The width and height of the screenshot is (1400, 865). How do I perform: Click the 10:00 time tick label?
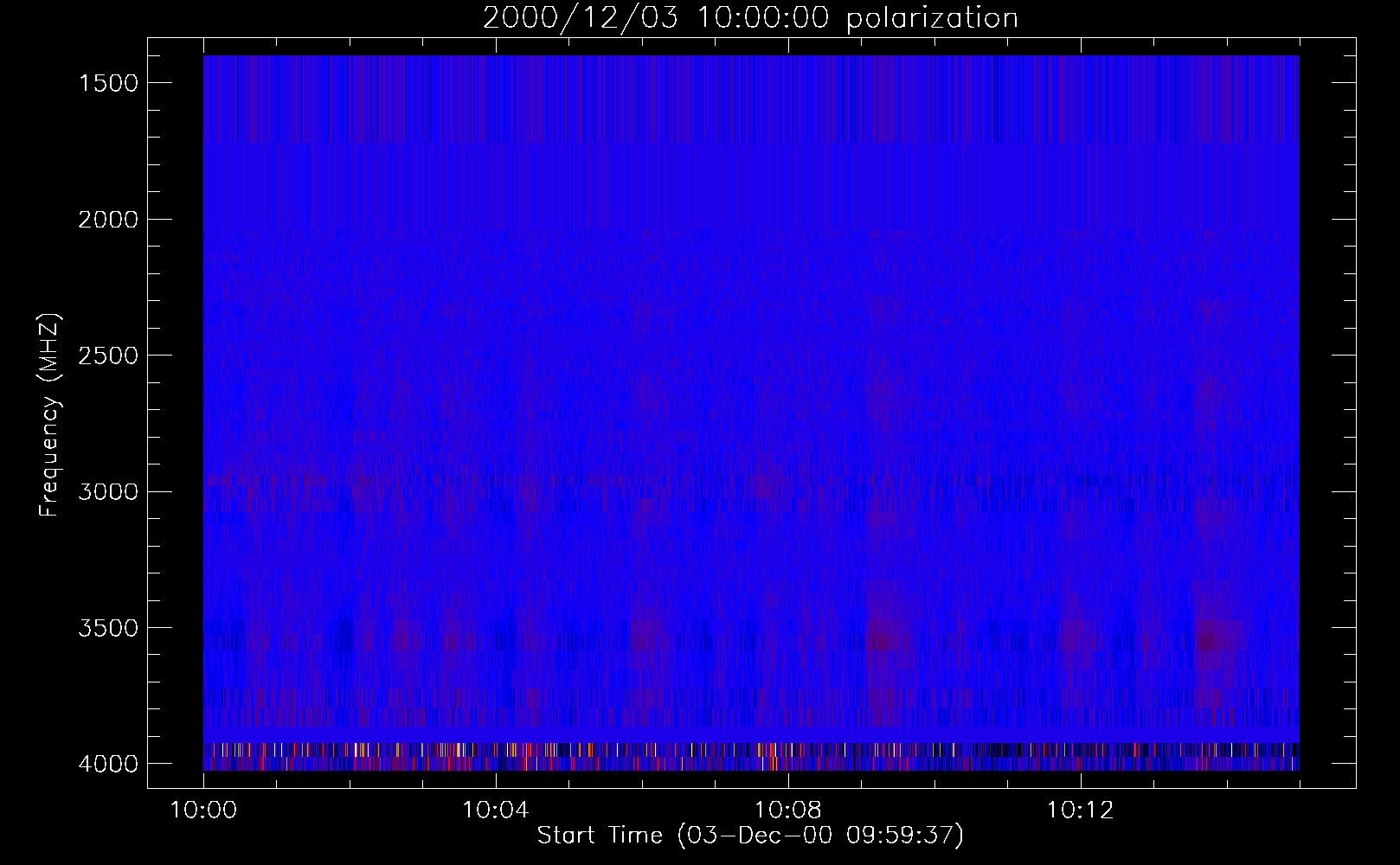[204, 811]
